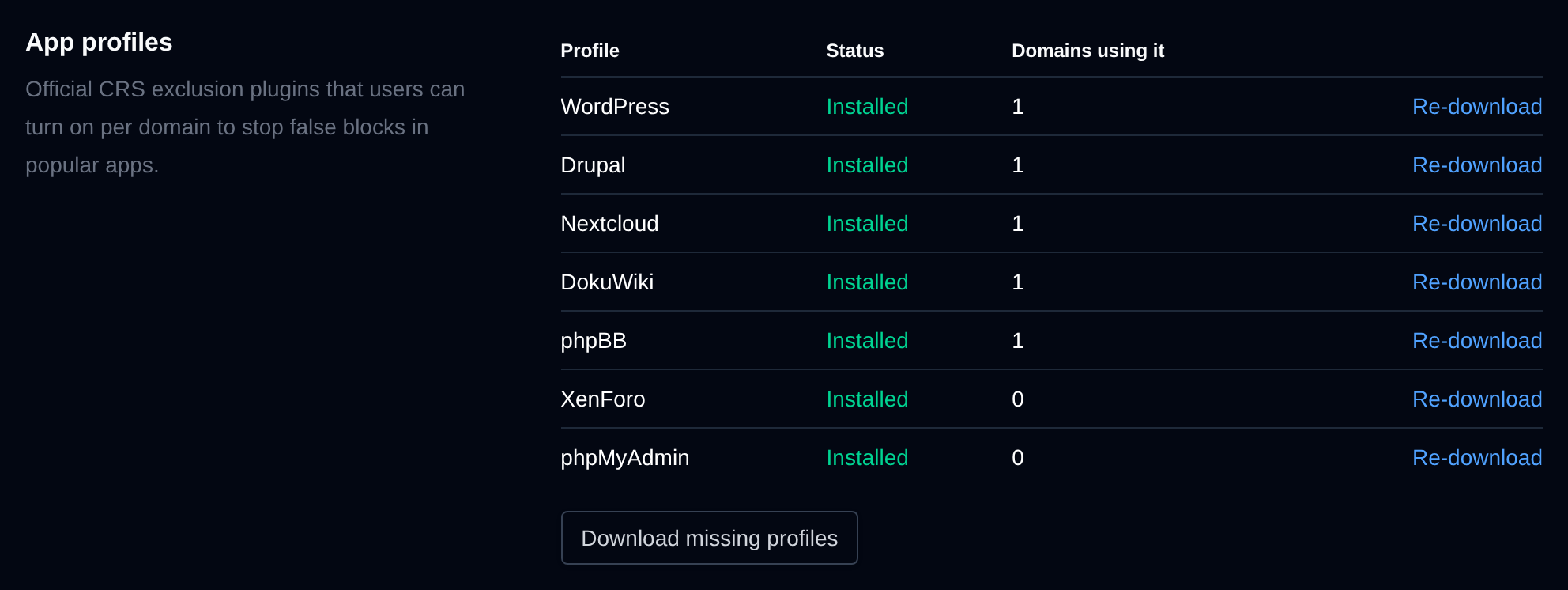Click the Status column header
Screen dimensions: 1568x590
point(855,51)
